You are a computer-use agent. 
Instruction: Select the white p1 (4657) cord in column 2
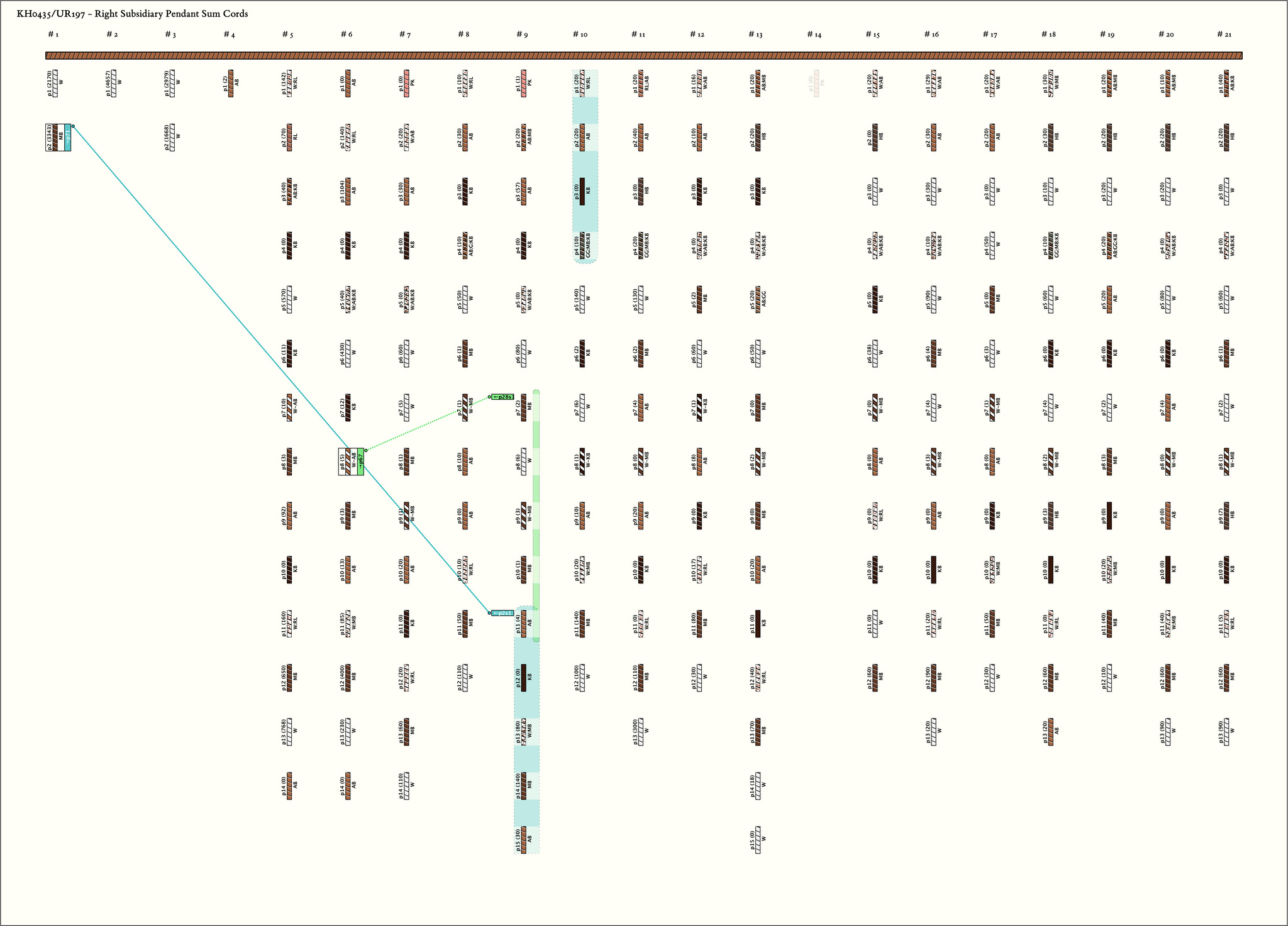114,83
